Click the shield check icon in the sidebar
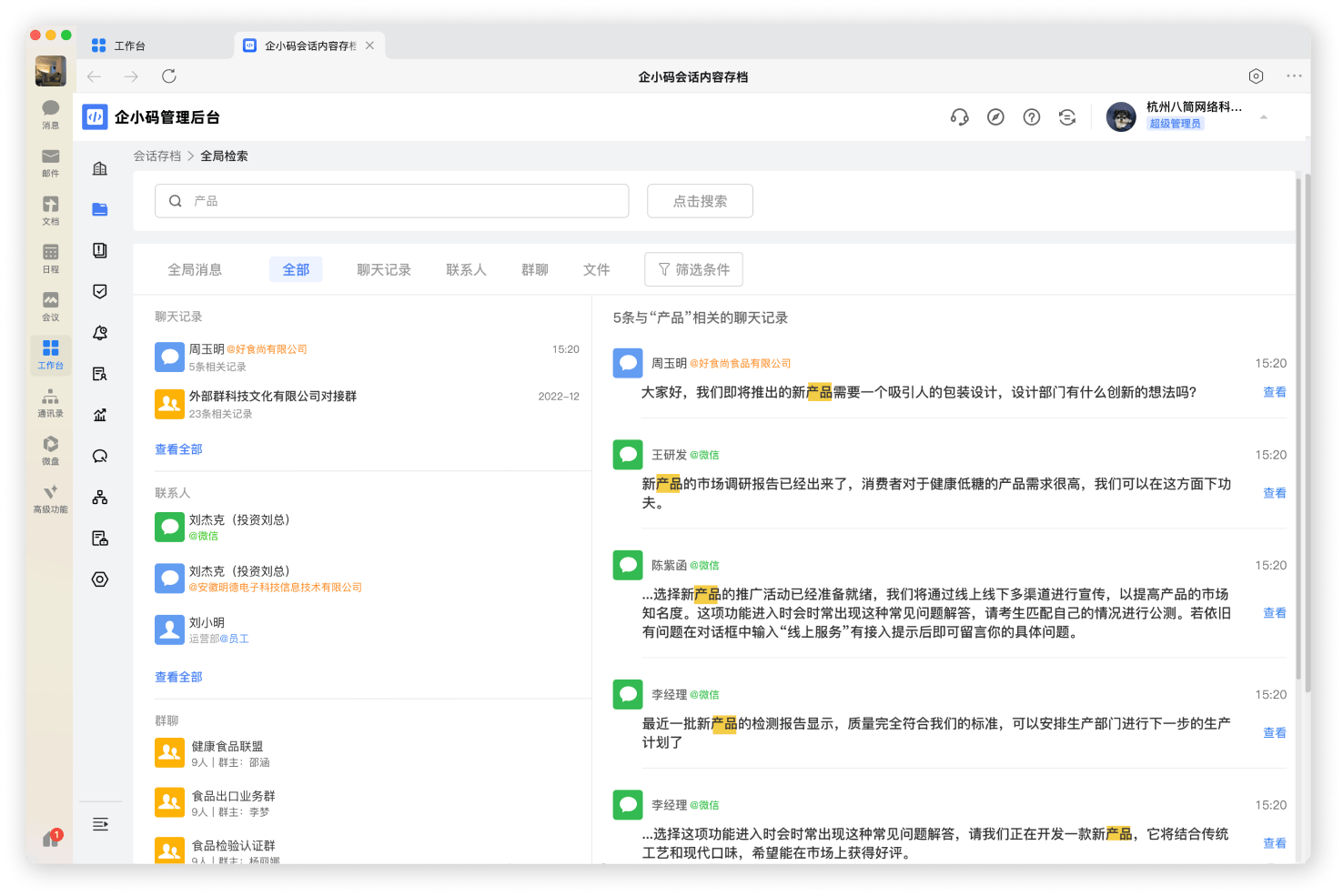The height and width of the screenshot is (896, 1343). coord(100,291)
